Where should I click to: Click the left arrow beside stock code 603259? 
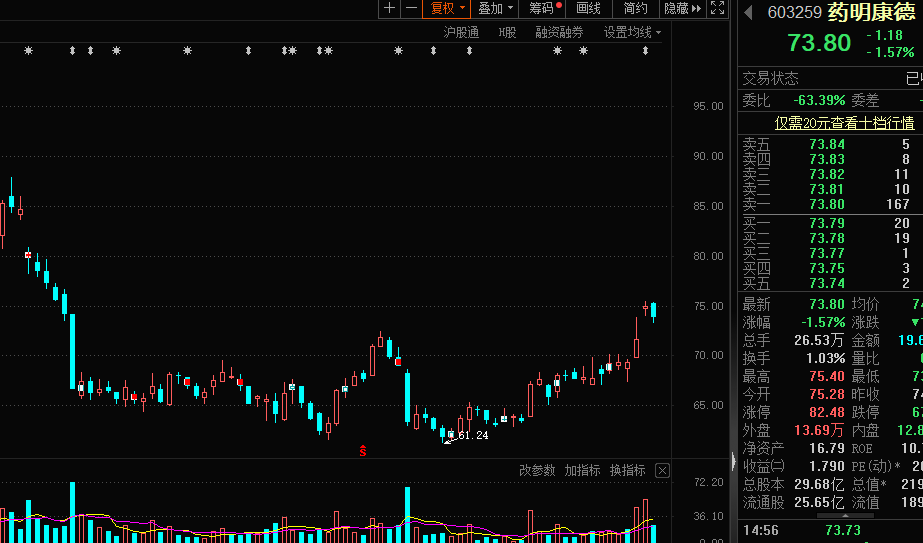click(x=747, y=13)
